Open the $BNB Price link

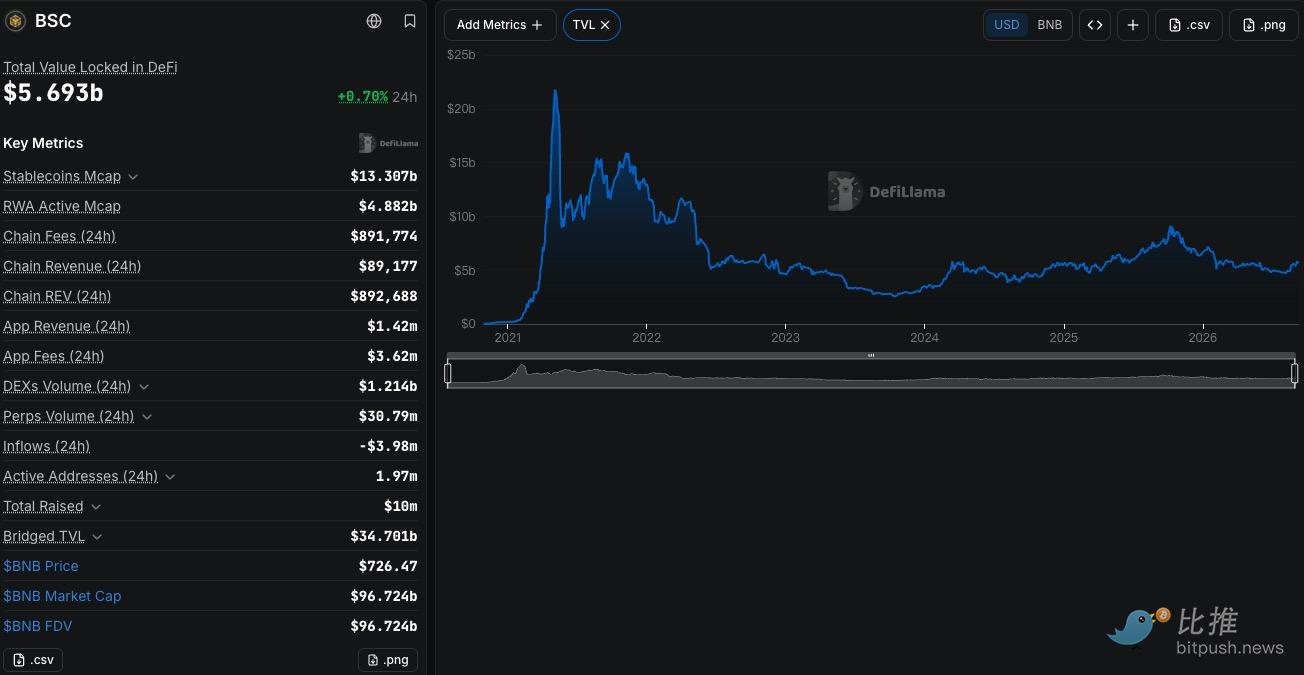(x=41, y=566)
